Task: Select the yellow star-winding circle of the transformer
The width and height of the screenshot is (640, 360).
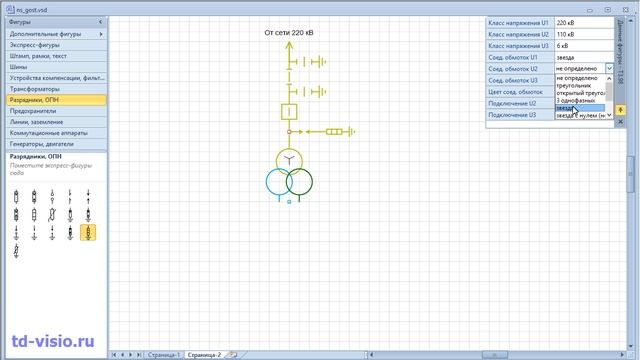Action: [289, 162]
